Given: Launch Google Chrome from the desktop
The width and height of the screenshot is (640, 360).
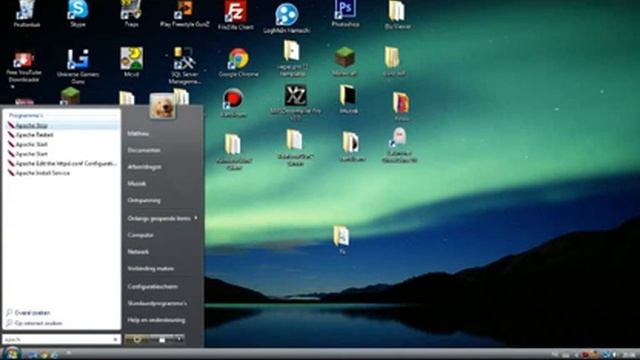Looking at the screenshot, I should (x=238, y=62).
